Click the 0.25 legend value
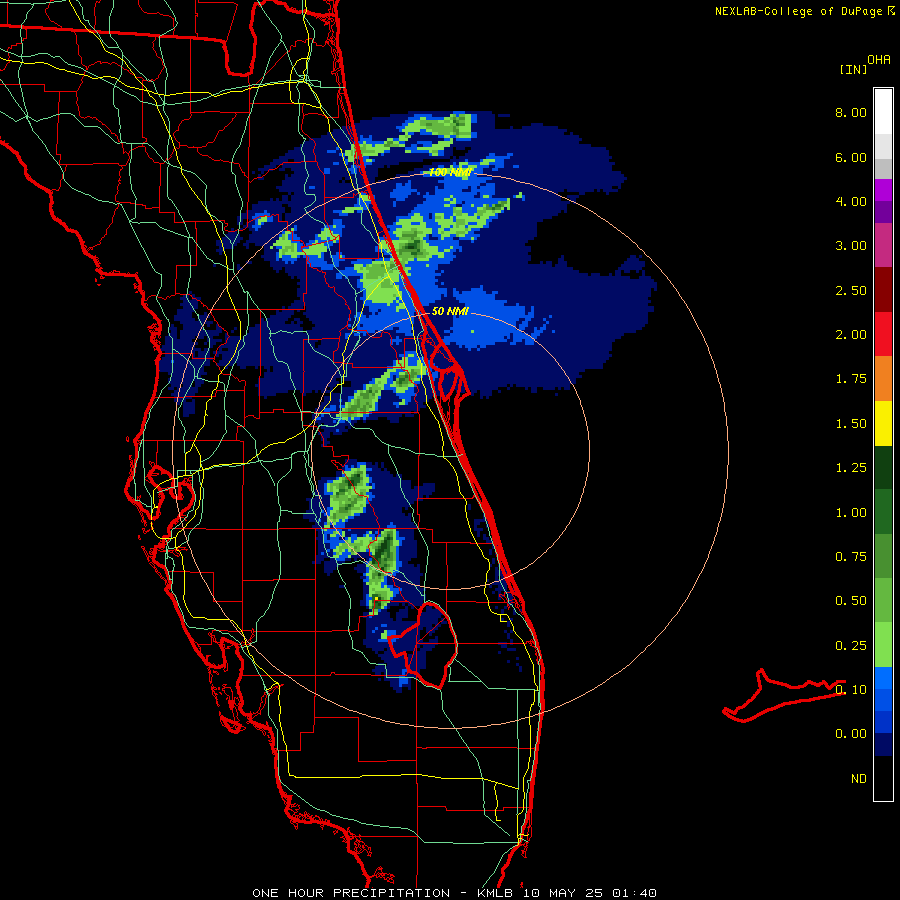 coord(851,646)
